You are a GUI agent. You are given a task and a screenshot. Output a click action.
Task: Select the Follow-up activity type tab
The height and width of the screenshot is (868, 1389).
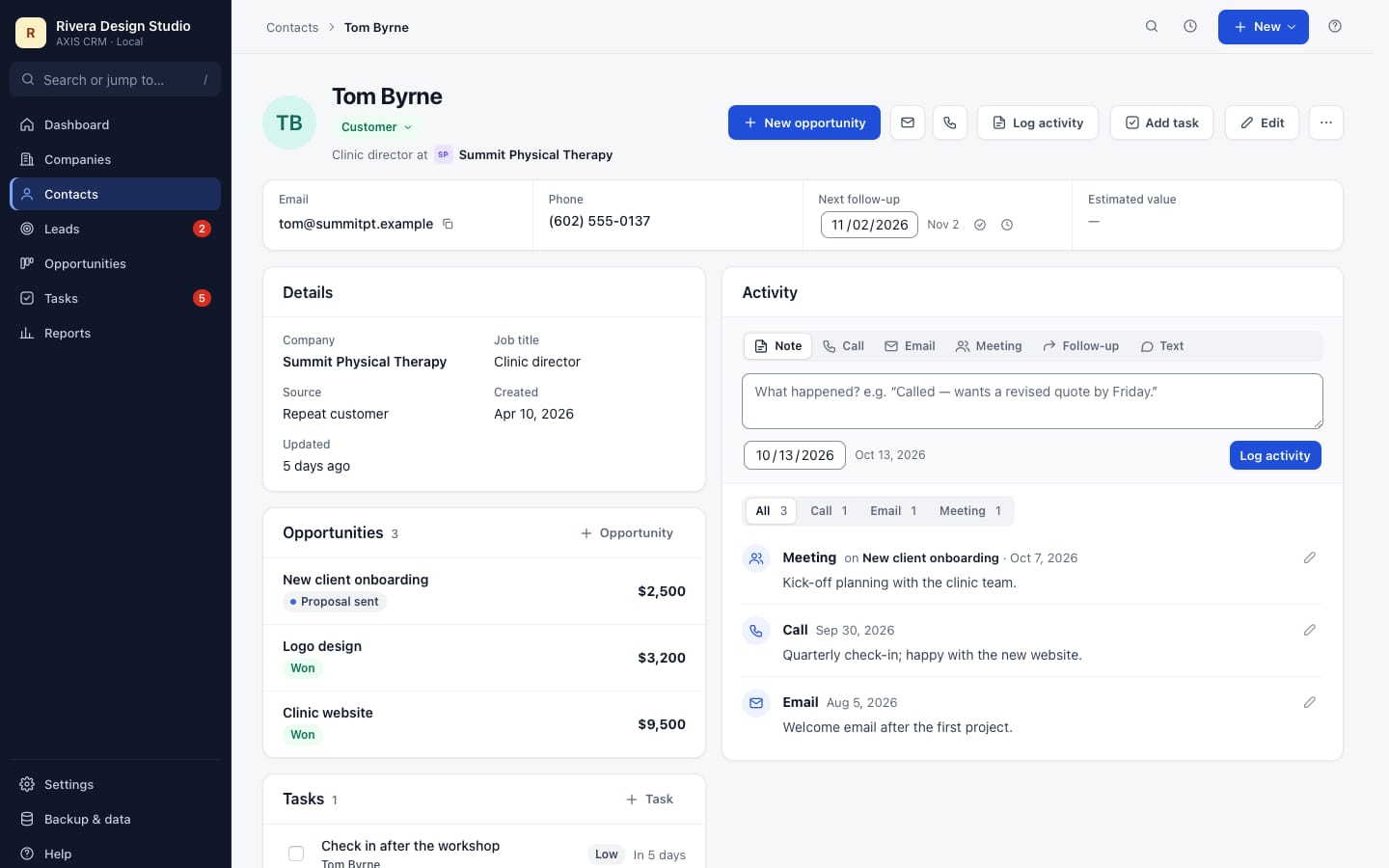[1080, 346]
